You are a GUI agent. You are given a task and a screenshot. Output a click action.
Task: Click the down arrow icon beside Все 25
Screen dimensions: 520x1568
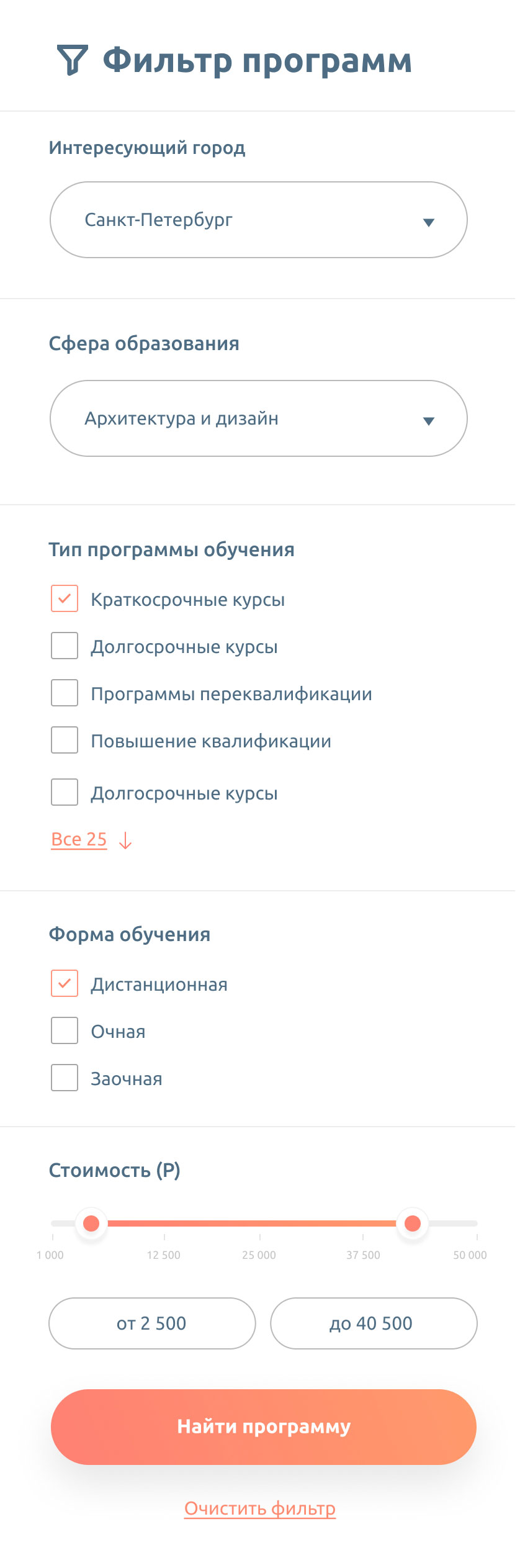point(125,840)
